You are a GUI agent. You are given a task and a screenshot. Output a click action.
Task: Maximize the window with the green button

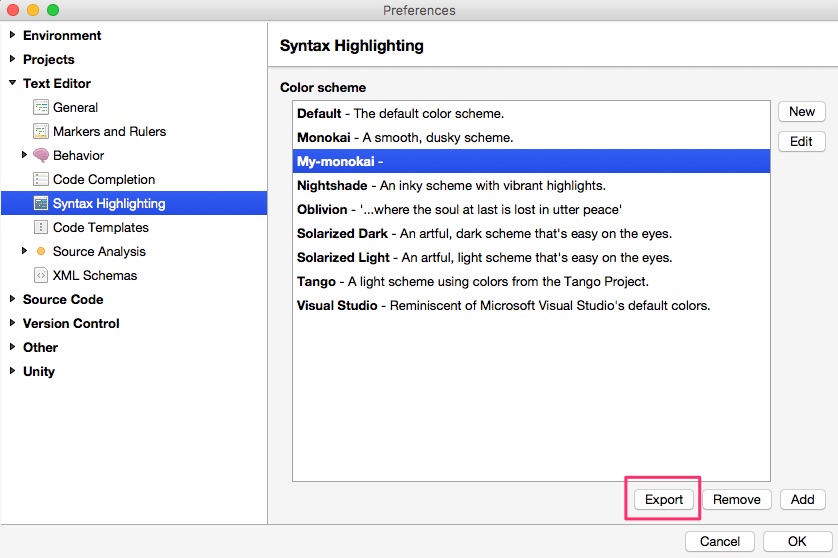pos(52,10)
